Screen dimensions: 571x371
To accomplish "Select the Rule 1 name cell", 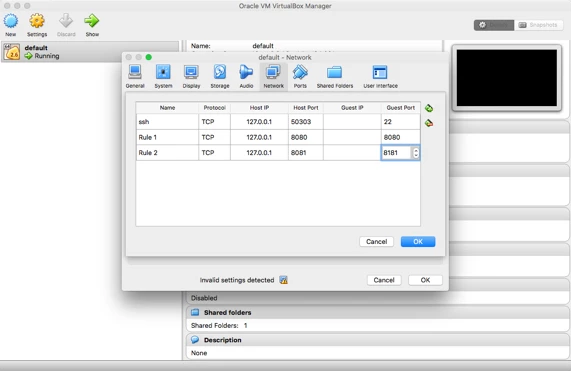I will [167, 137].
